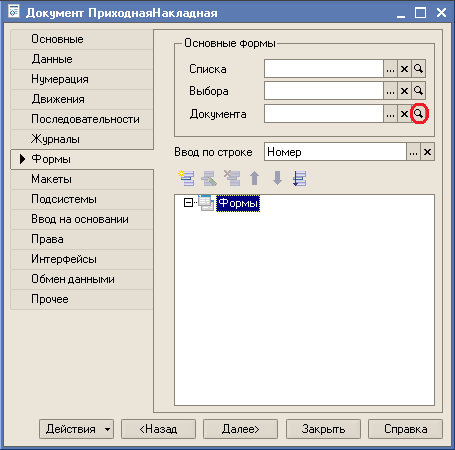Image resolution: width=455 pixels, height=450 pixels.
Task: Switch to the Интерфейсы tab
Action: 82,259
